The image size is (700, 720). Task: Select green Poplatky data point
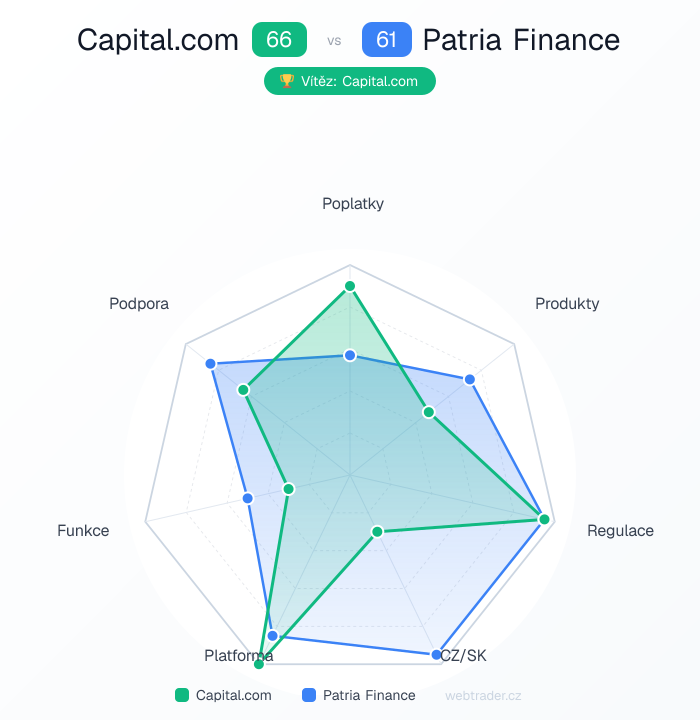(x=350, y=287)
